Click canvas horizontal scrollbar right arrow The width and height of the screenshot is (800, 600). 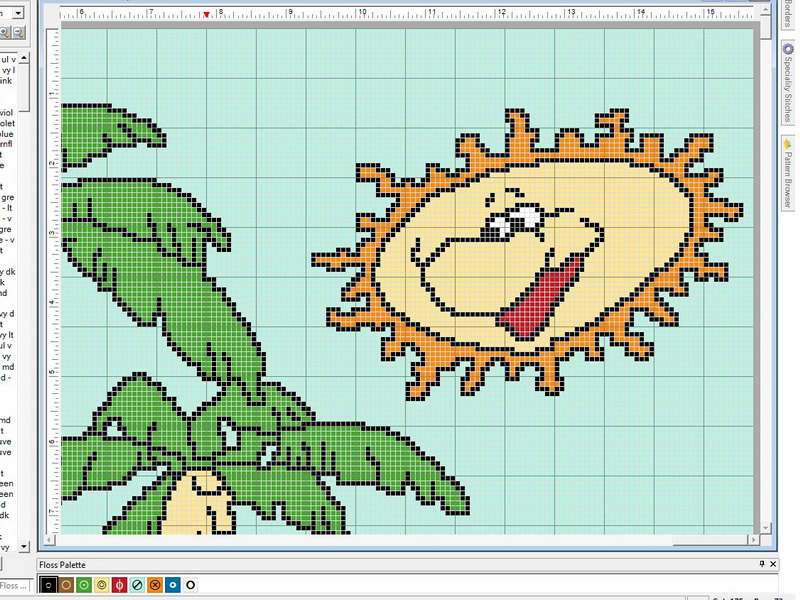(x=754, y=539)
